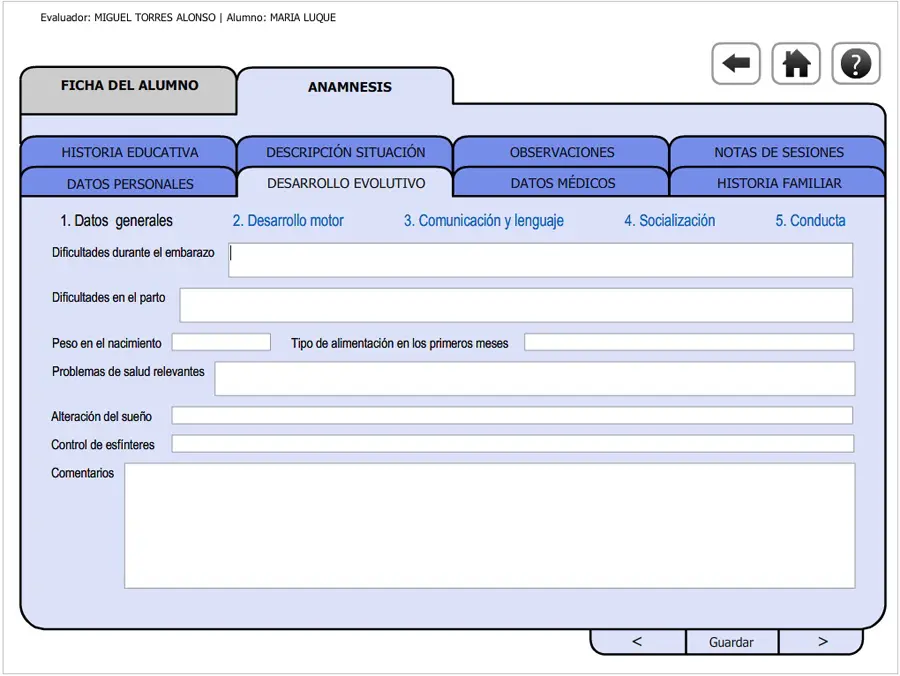This screenshot has height=676, width=900.
Task: Jump to 4. Socialización section
Action: (670, 220)
